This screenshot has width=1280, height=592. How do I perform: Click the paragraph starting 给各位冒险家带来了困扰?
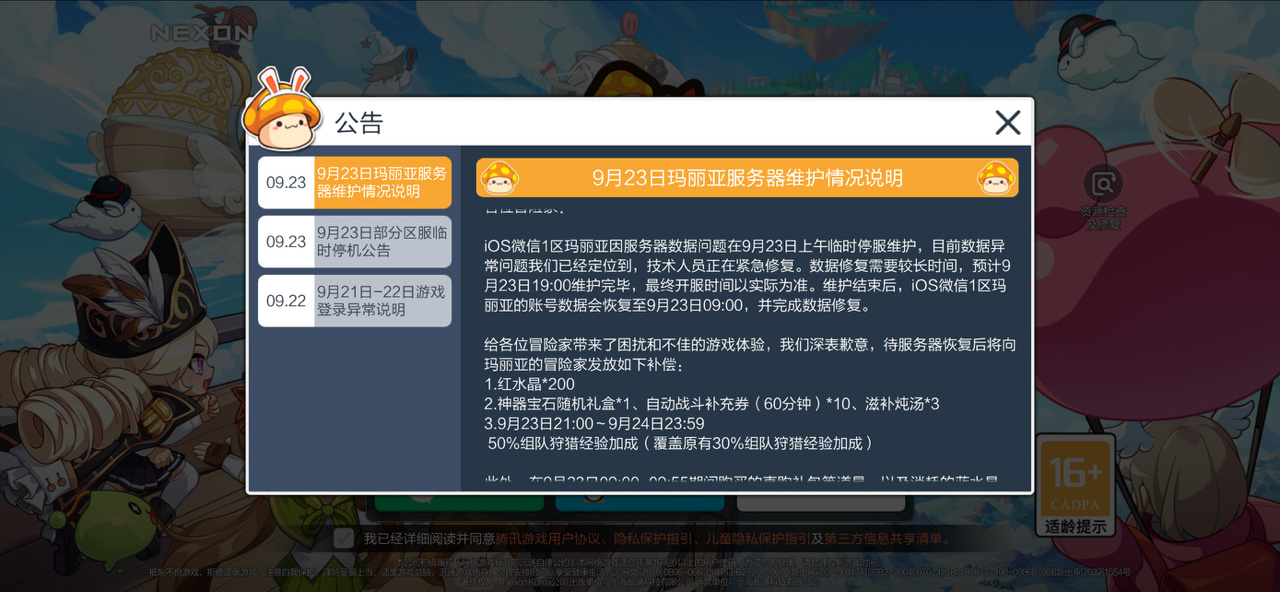(x=750, y=354)
